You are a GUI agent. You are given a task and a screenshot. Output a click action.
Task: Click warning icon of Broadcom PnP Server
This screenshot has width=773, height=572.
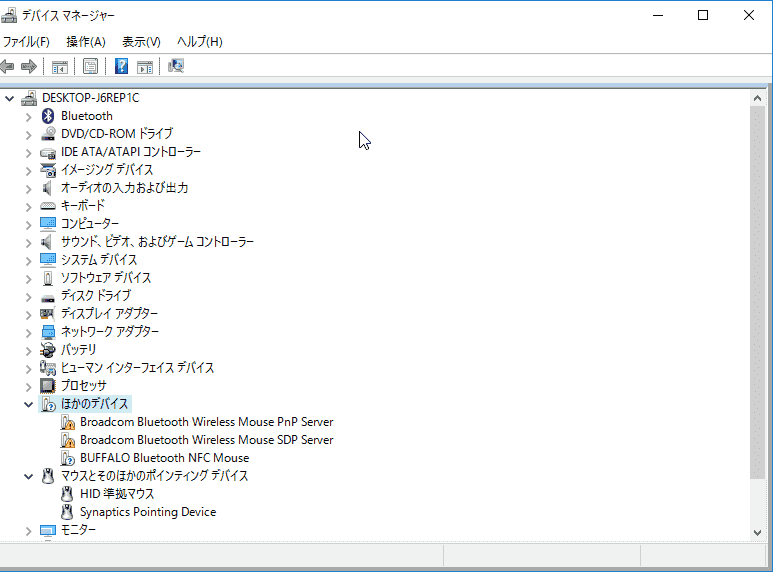(x=68, y=422)
